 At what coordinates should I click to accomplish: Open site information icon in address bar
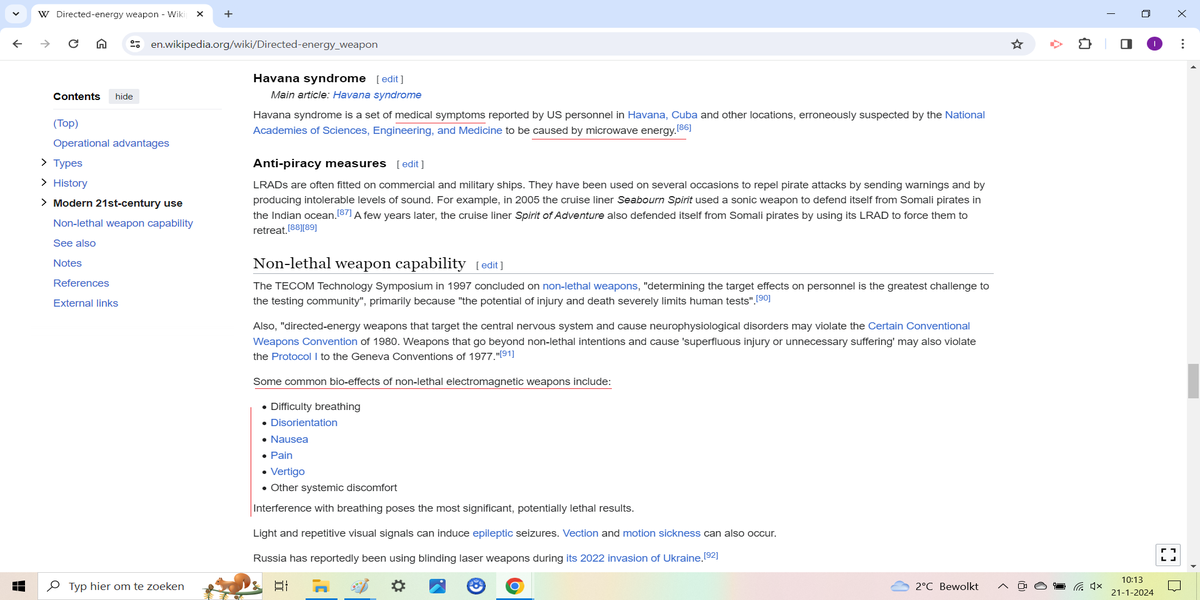point(135,44)
